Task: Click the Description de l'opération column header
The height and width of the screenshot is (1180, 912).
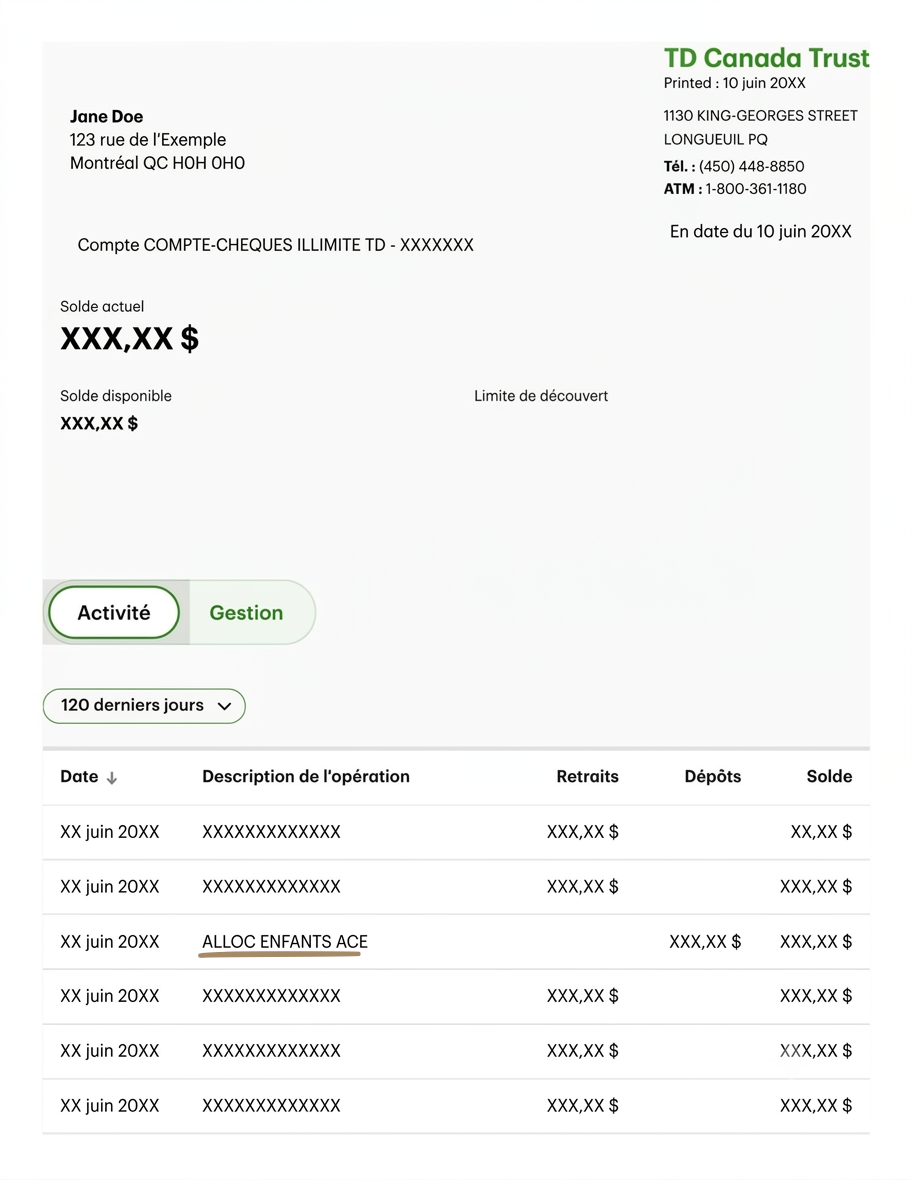Action: pyautogui.click(x=306, y=777)
